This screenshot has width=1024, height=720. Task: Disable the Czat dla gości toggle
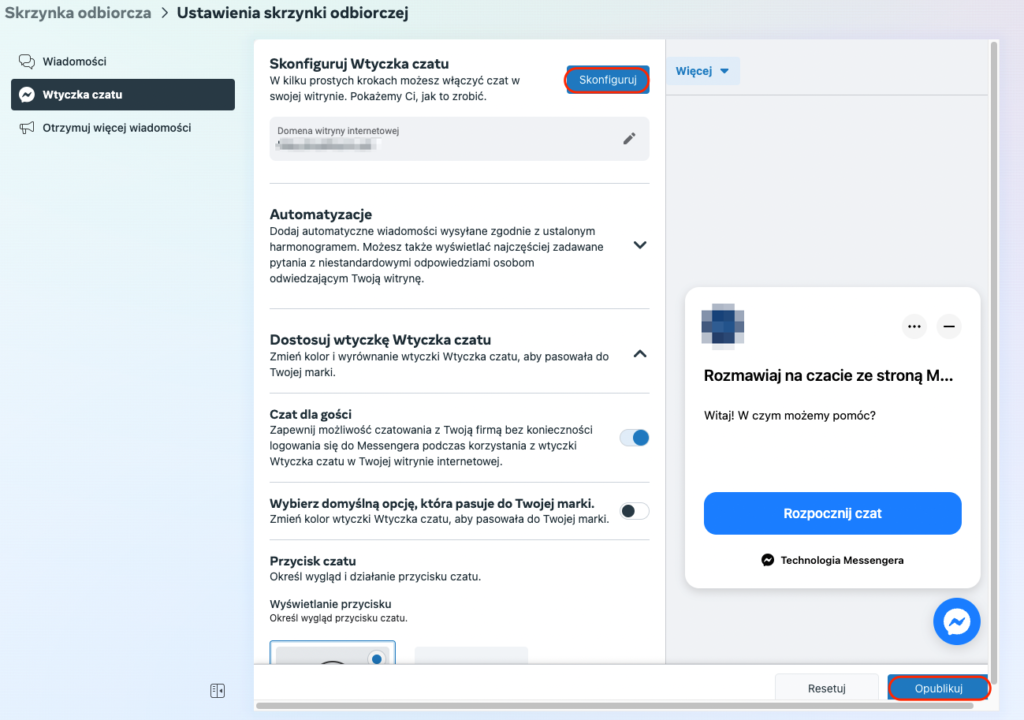tap(634, 437)
